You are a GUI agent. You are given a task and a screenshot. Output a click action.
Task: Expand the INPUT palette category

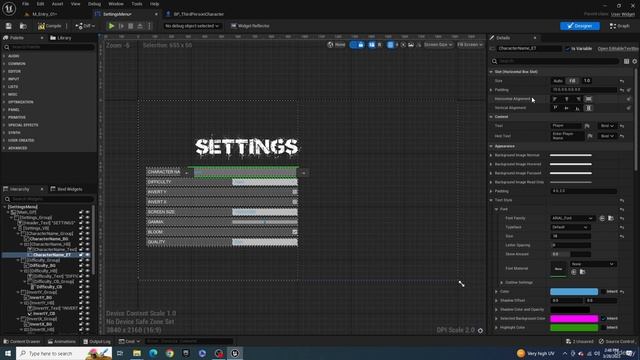14,79
